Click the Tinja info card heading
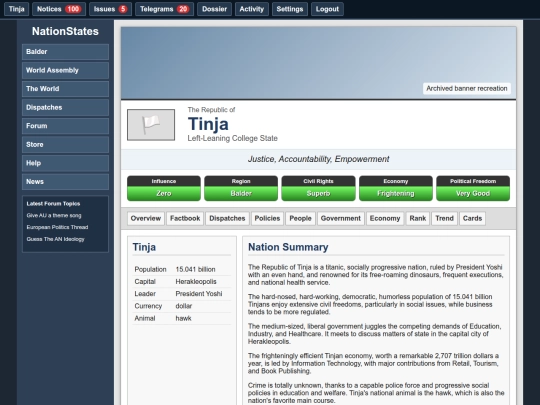This screenshot has width=540, height=405. click(x=144, y=247)
